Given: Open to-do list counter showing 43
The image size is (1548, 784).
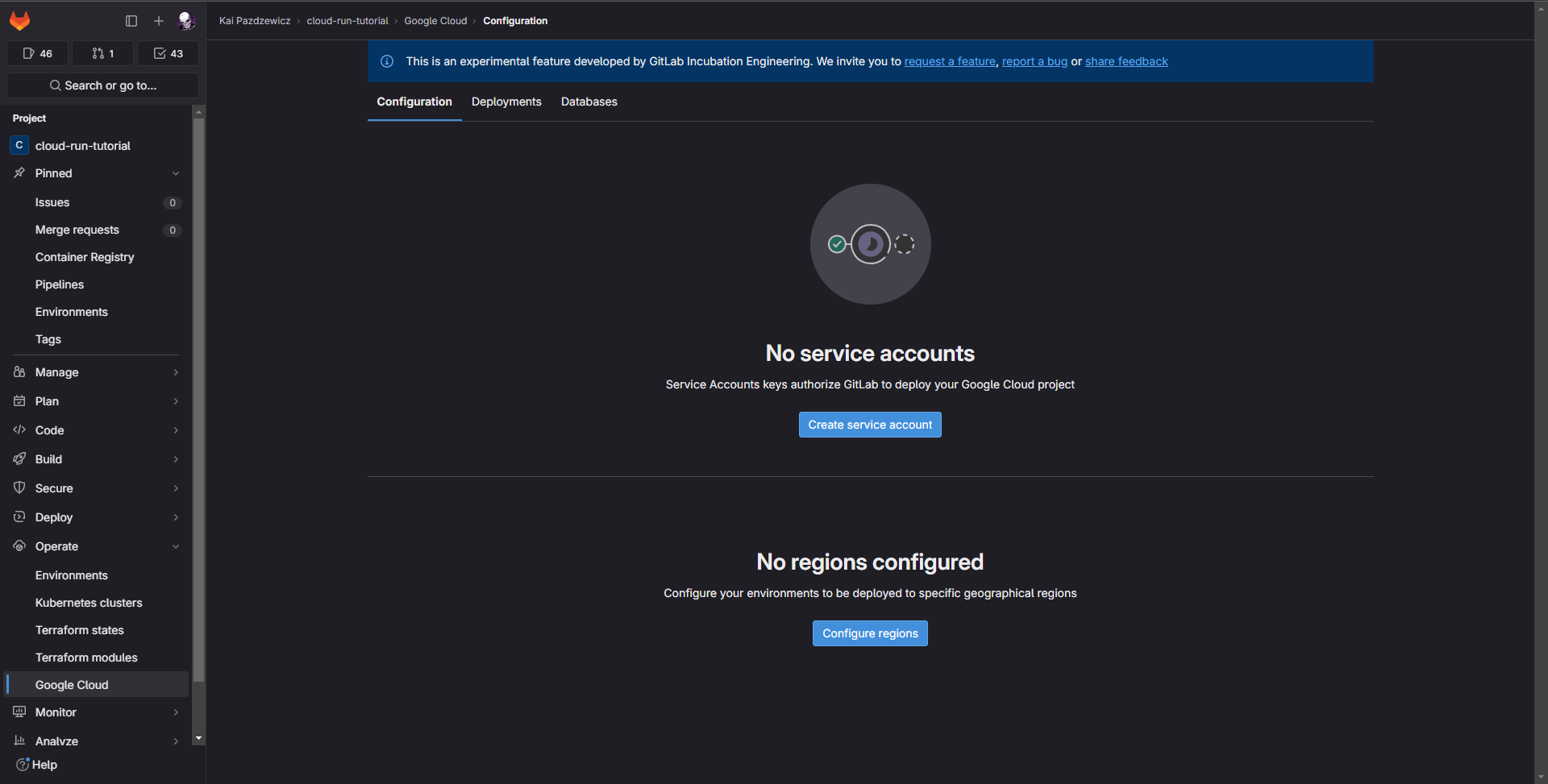Looking at the screenshot, I should click(169, 53).
